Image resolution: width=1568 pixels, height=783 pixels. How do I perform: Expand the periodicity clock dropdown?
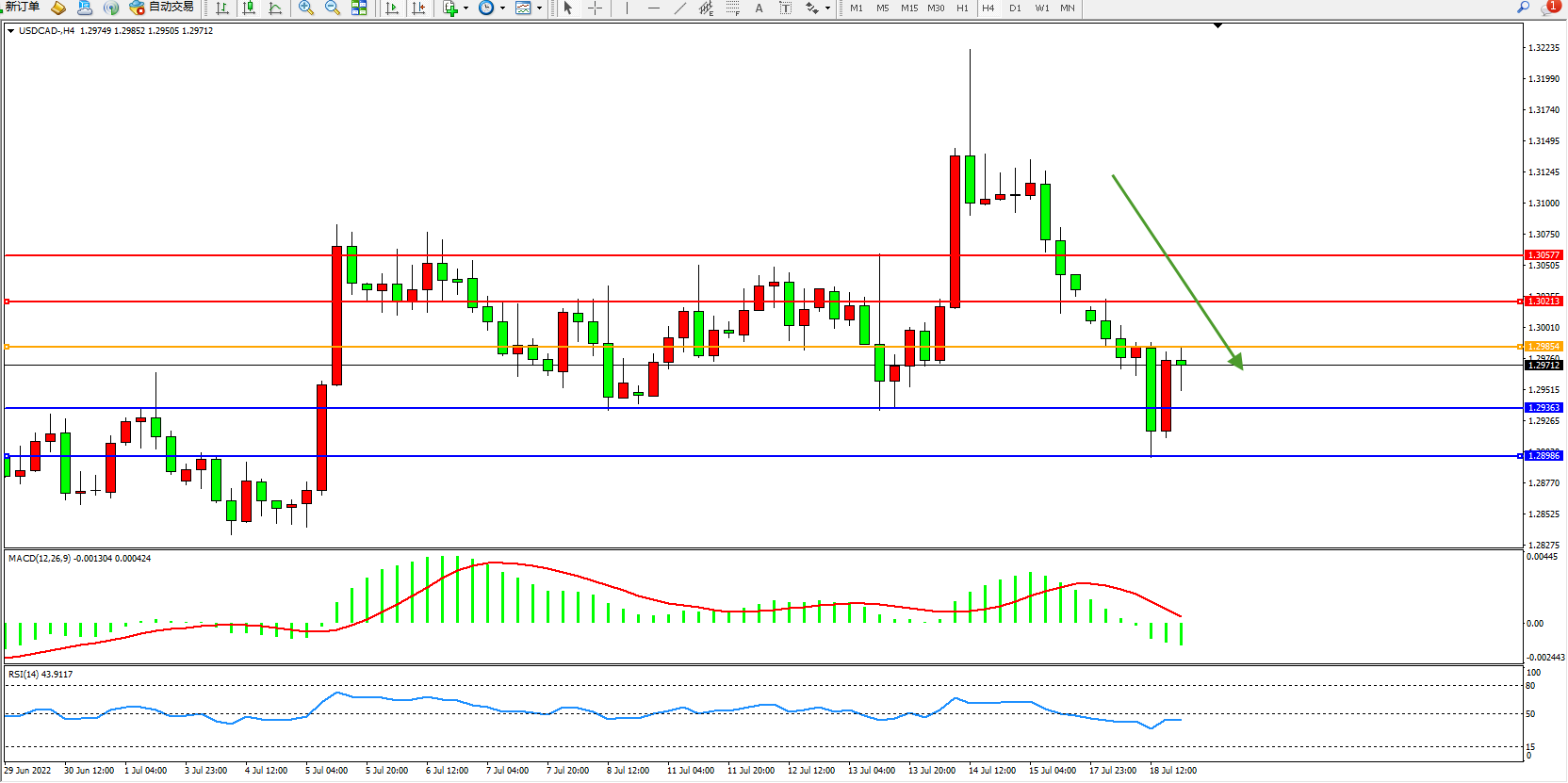click(502, 8)
